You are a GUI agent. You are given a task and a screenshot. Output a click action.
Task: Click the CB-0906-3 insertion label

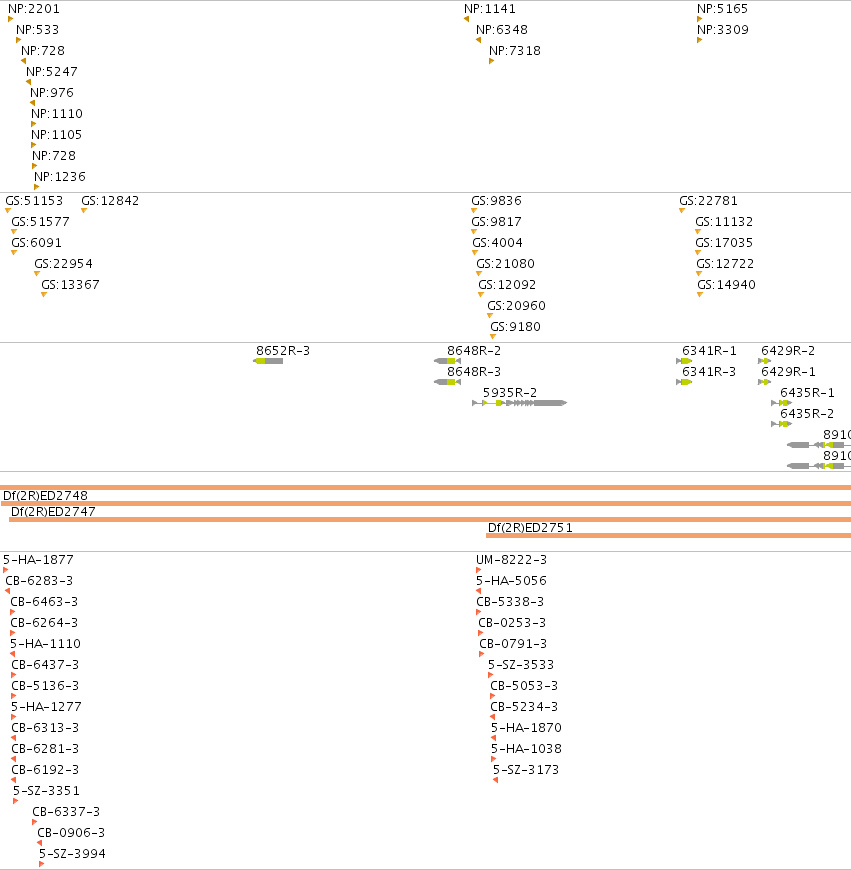[x=72, y=833]
